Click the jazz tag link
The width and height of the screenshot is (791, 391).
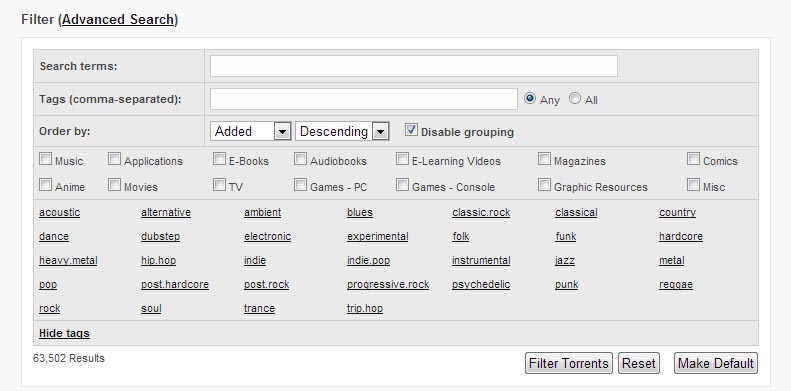565,261
